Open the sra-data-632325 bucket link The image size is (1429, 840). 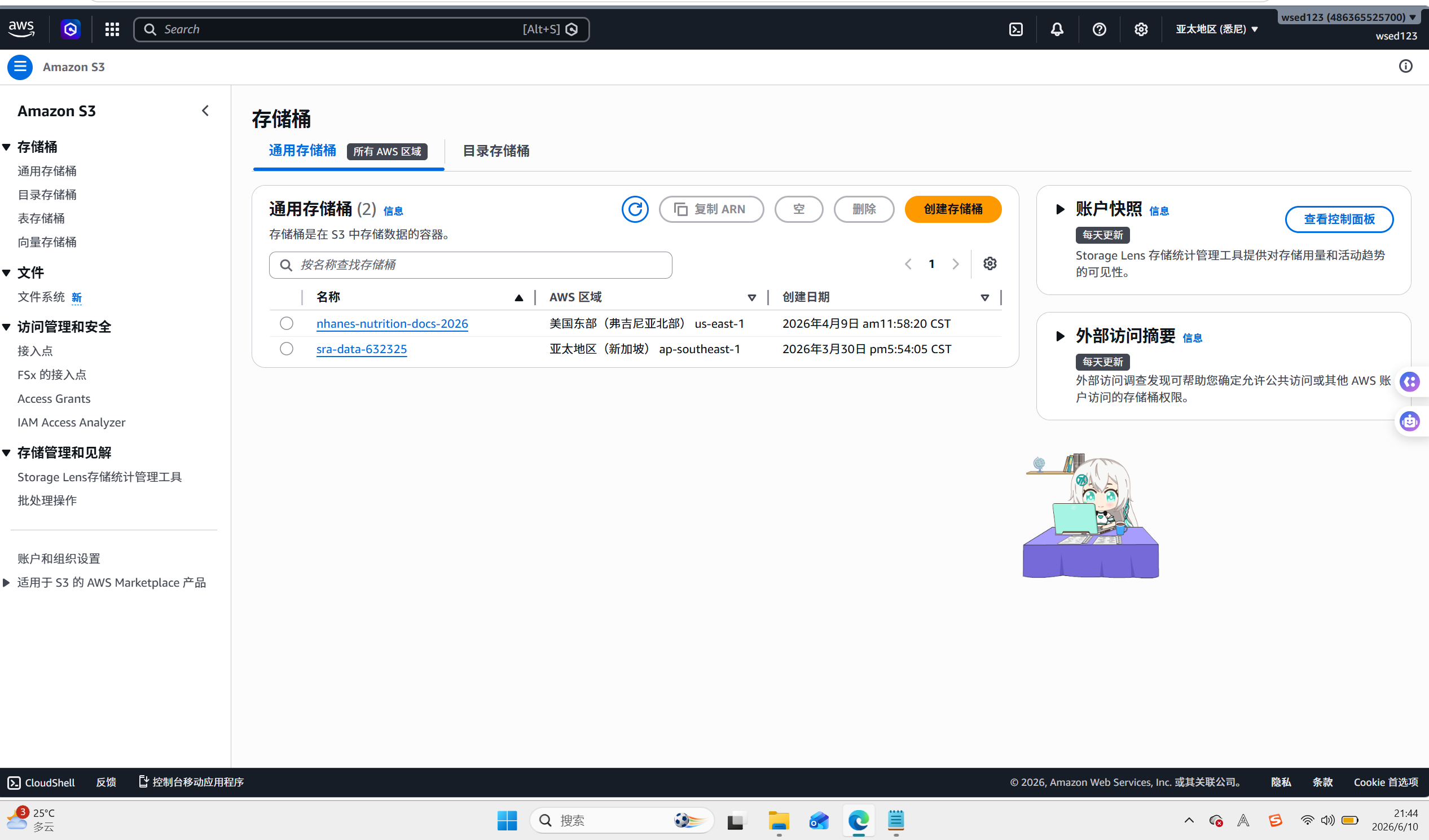tap(362, 349)
